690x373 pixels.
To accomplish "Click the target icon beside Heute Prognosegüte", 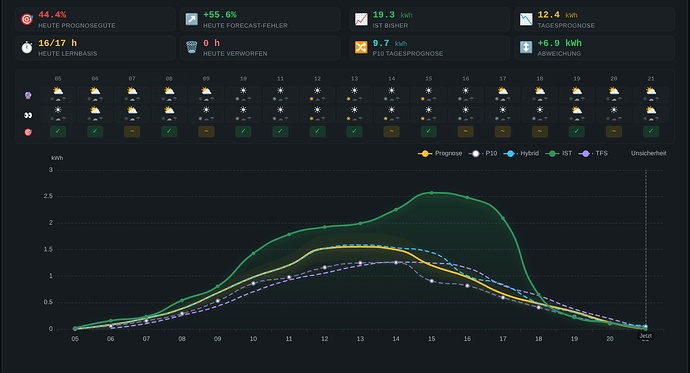I will pyautogui.click(x=27, y=19).
